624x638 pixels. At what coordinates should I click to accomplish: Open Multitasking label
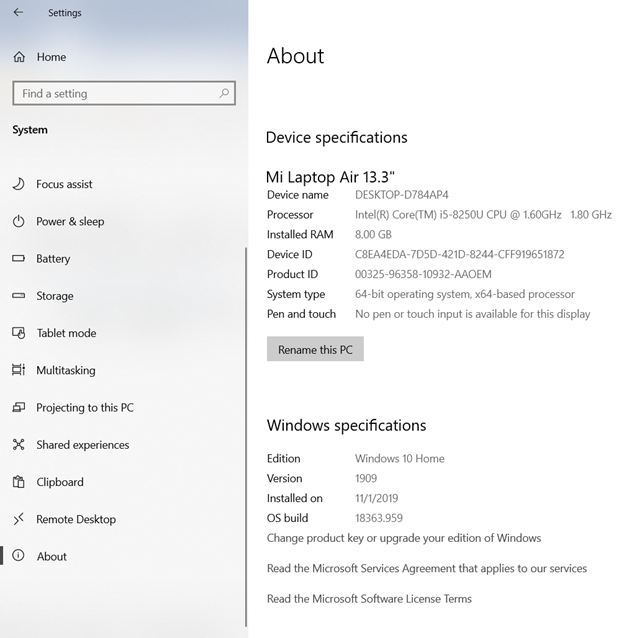(66, 370)
